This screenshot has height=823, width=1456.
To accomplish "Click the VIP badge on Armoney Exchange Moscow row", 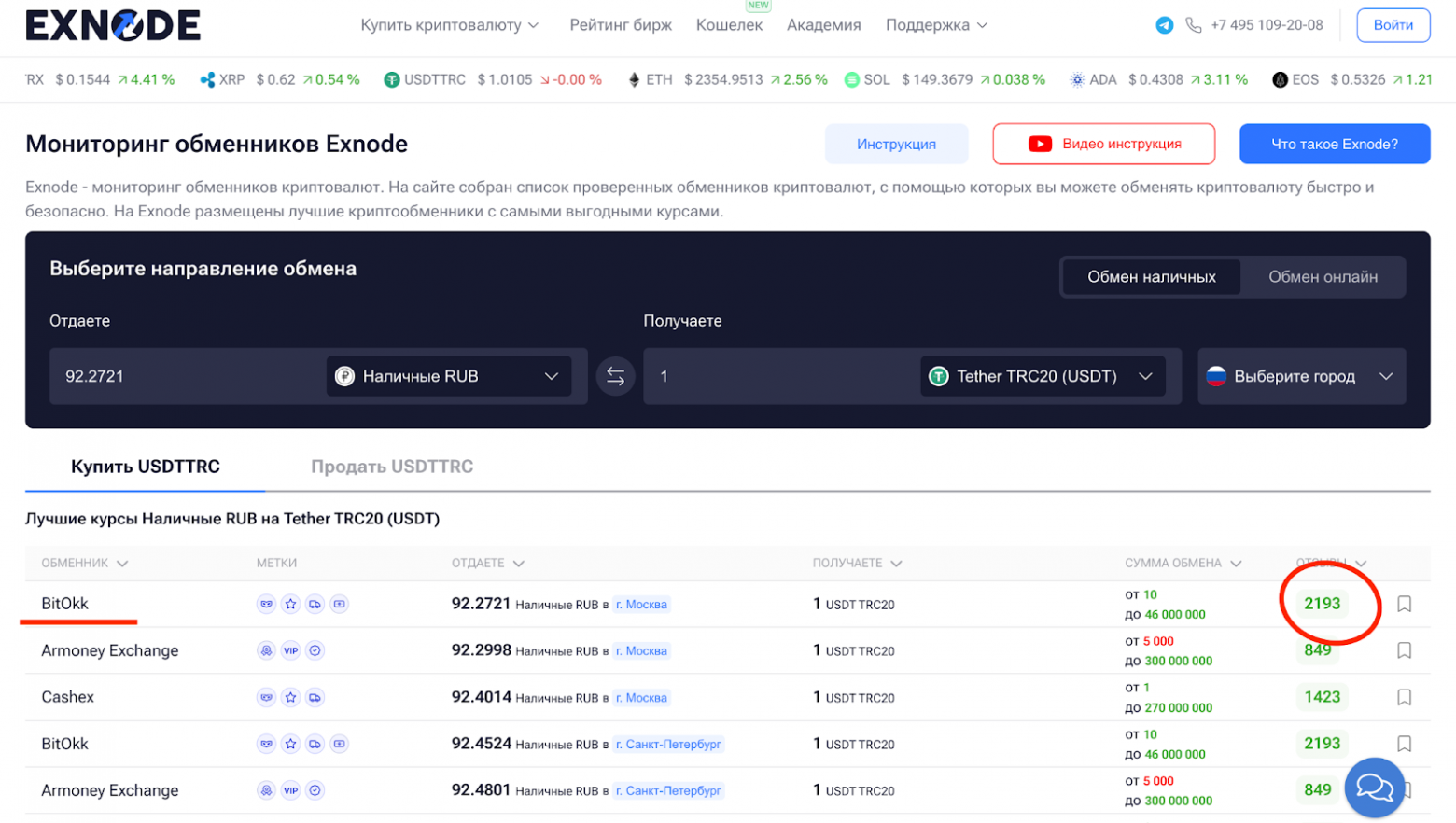I will tap(291, 650).
